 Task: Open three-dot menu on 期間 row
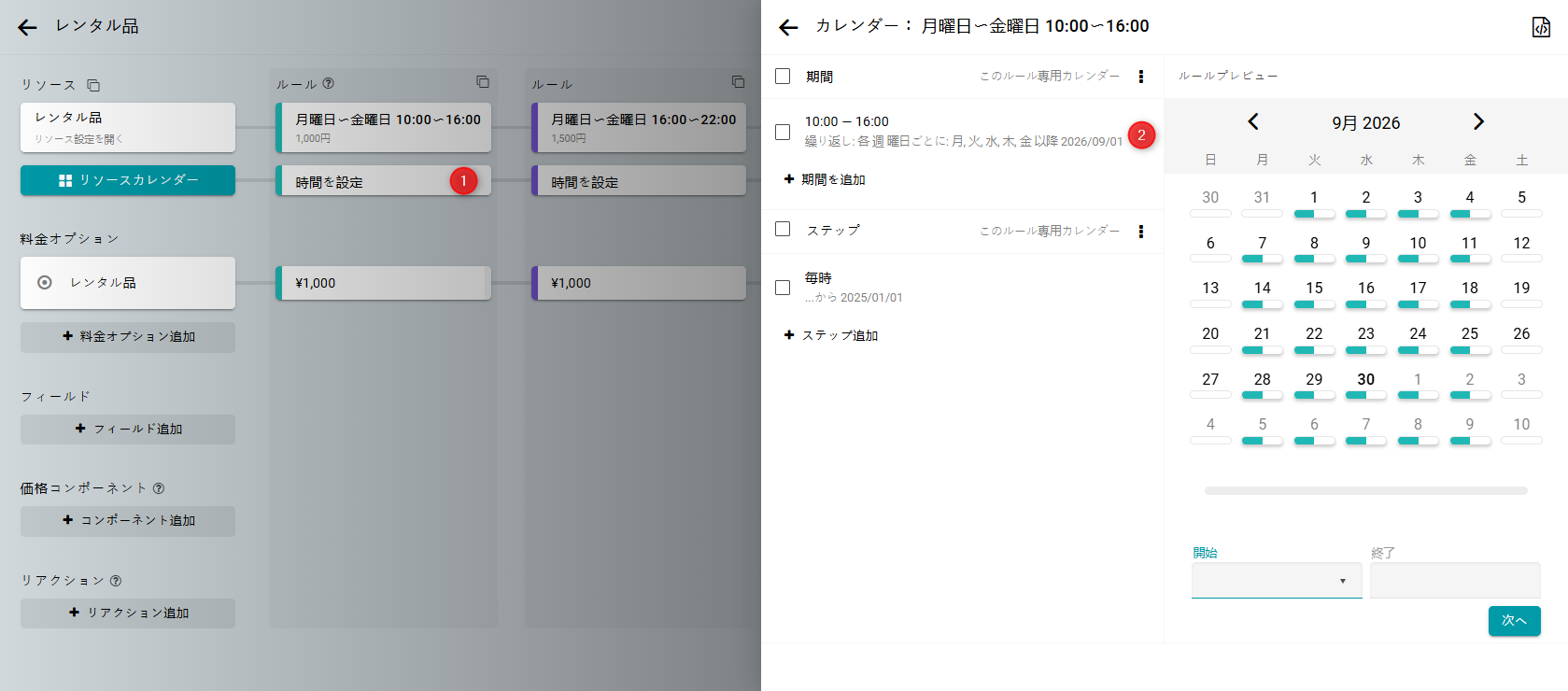(1141, 77)
